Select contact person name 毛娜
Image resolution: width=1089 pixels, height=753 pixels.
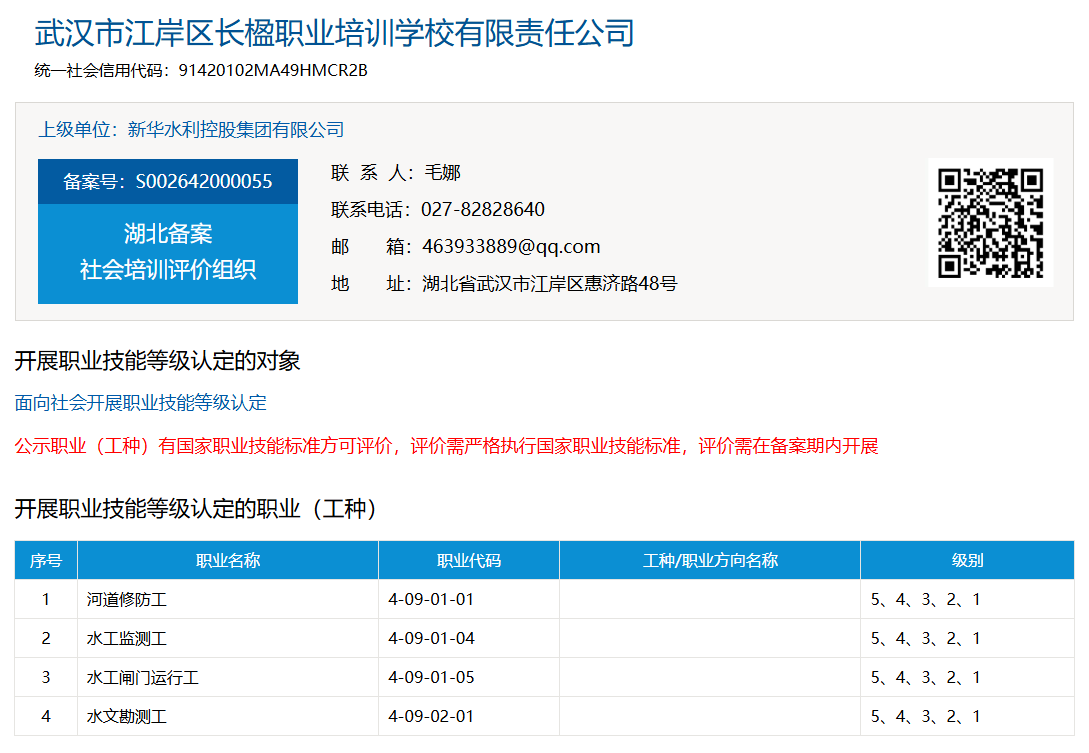(x=442, y=172)
